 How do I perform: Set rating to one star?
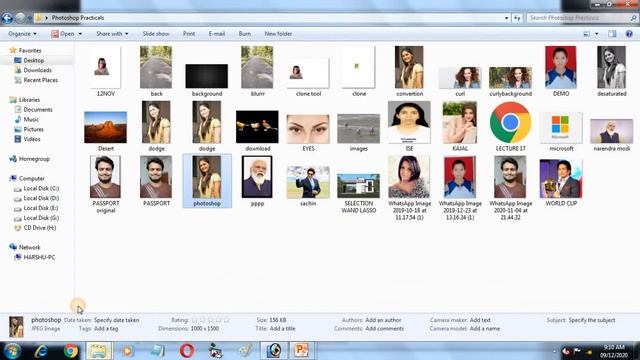click(x=194, y=320)
